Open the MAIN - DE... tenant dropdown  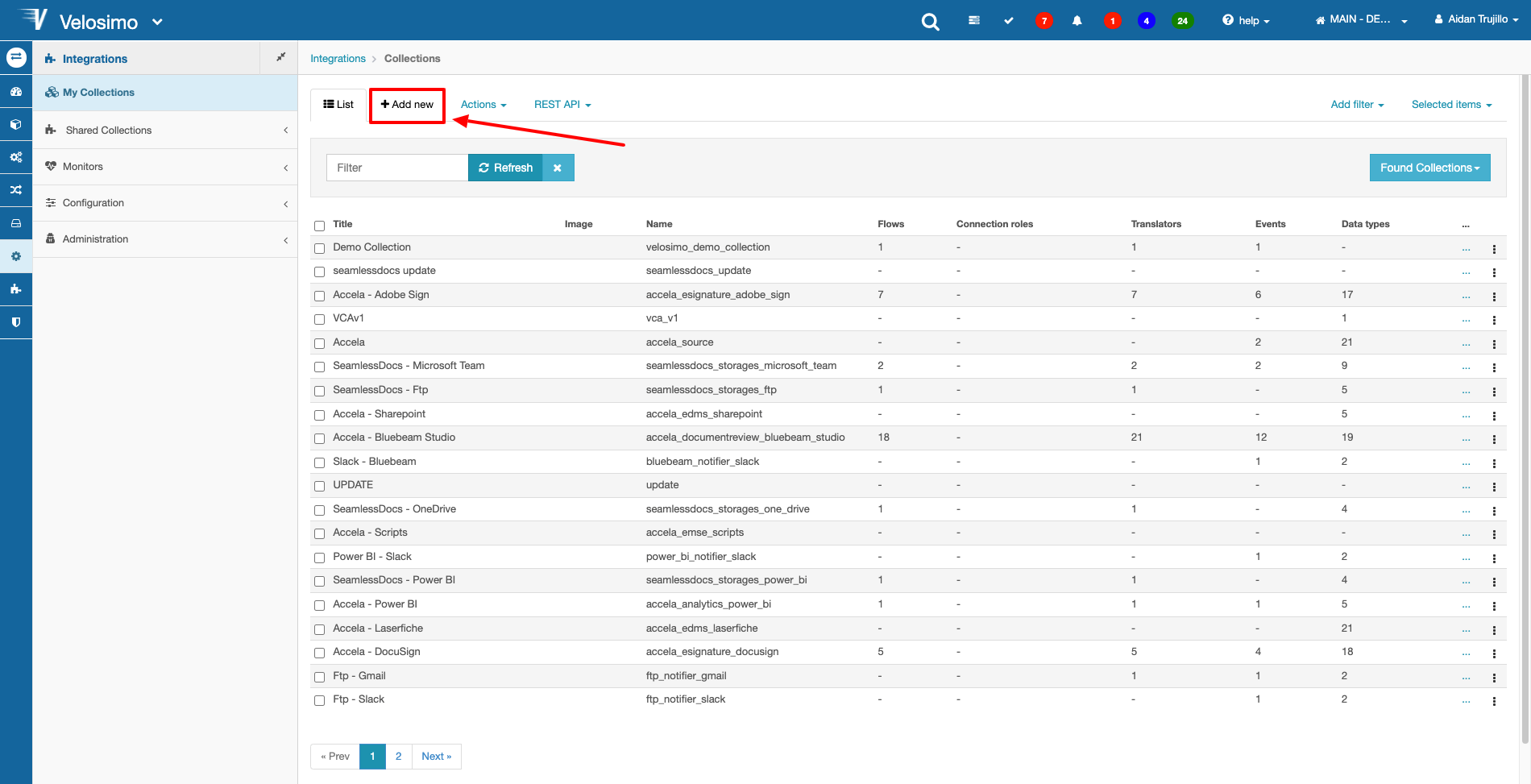pos(1362,19)
